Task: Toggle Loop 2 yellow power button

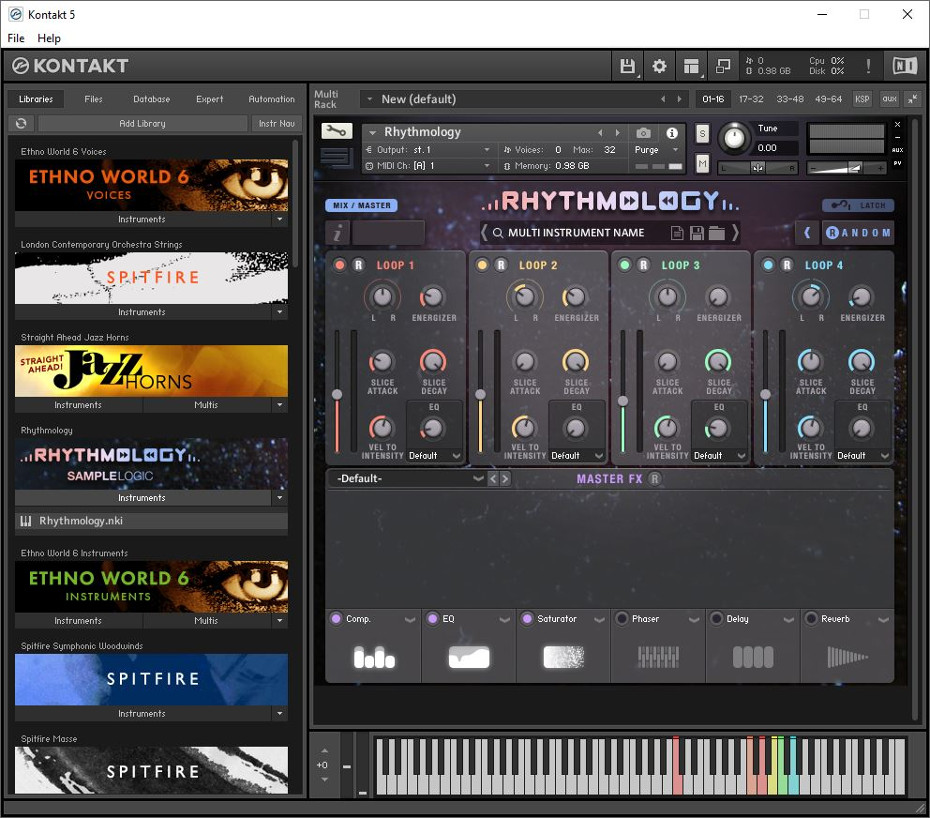Action: click(x=482, y=265)
